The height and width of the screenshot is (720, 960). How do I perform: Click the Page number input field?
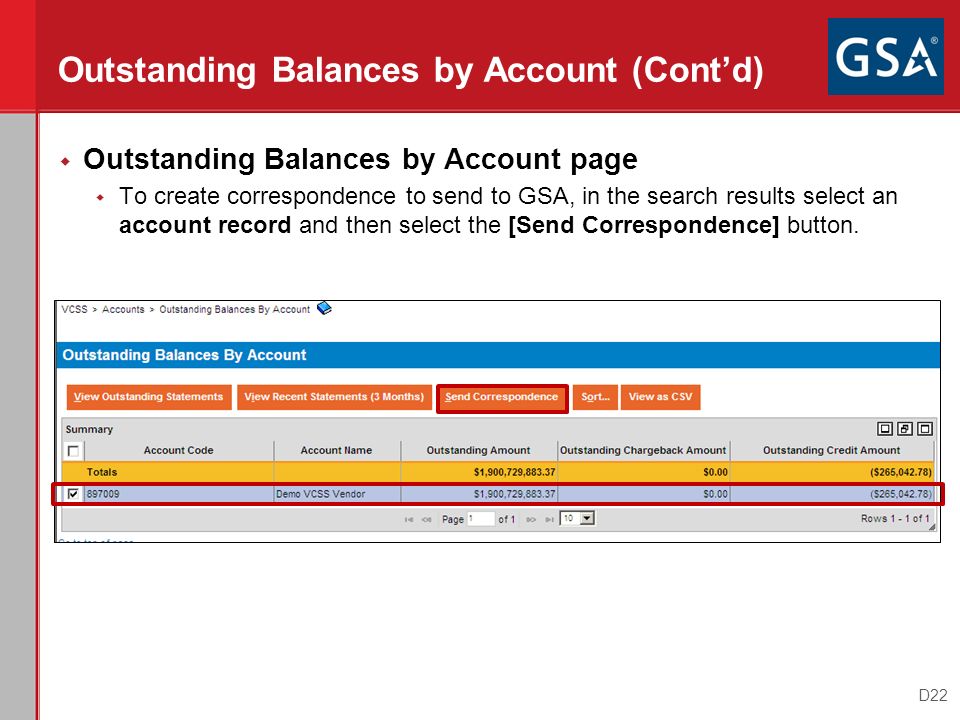(x=481, y=519)
